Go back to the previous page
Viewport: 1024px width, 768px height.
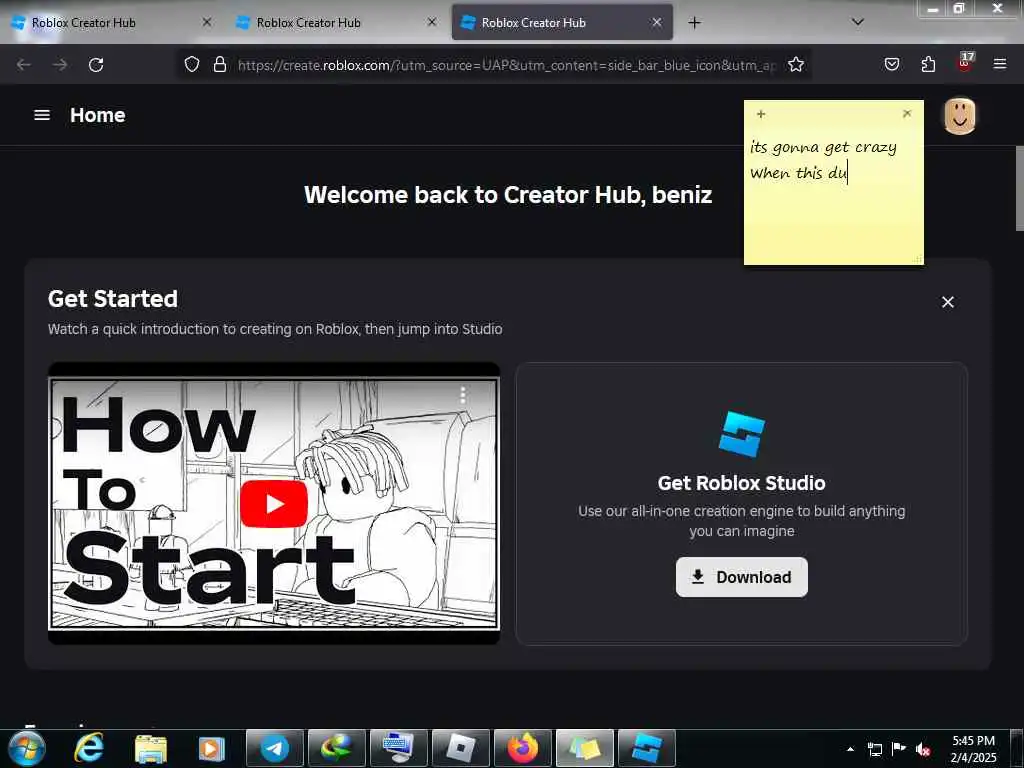click(x=24, y=65)
